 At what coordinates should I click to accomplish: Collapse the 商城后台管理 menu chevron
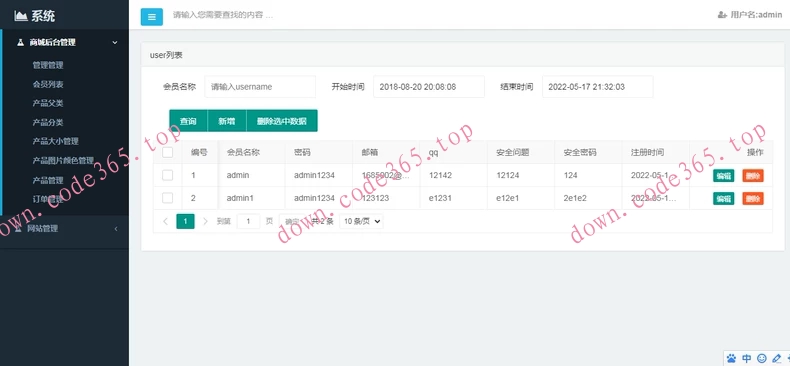tap(115, 43)
